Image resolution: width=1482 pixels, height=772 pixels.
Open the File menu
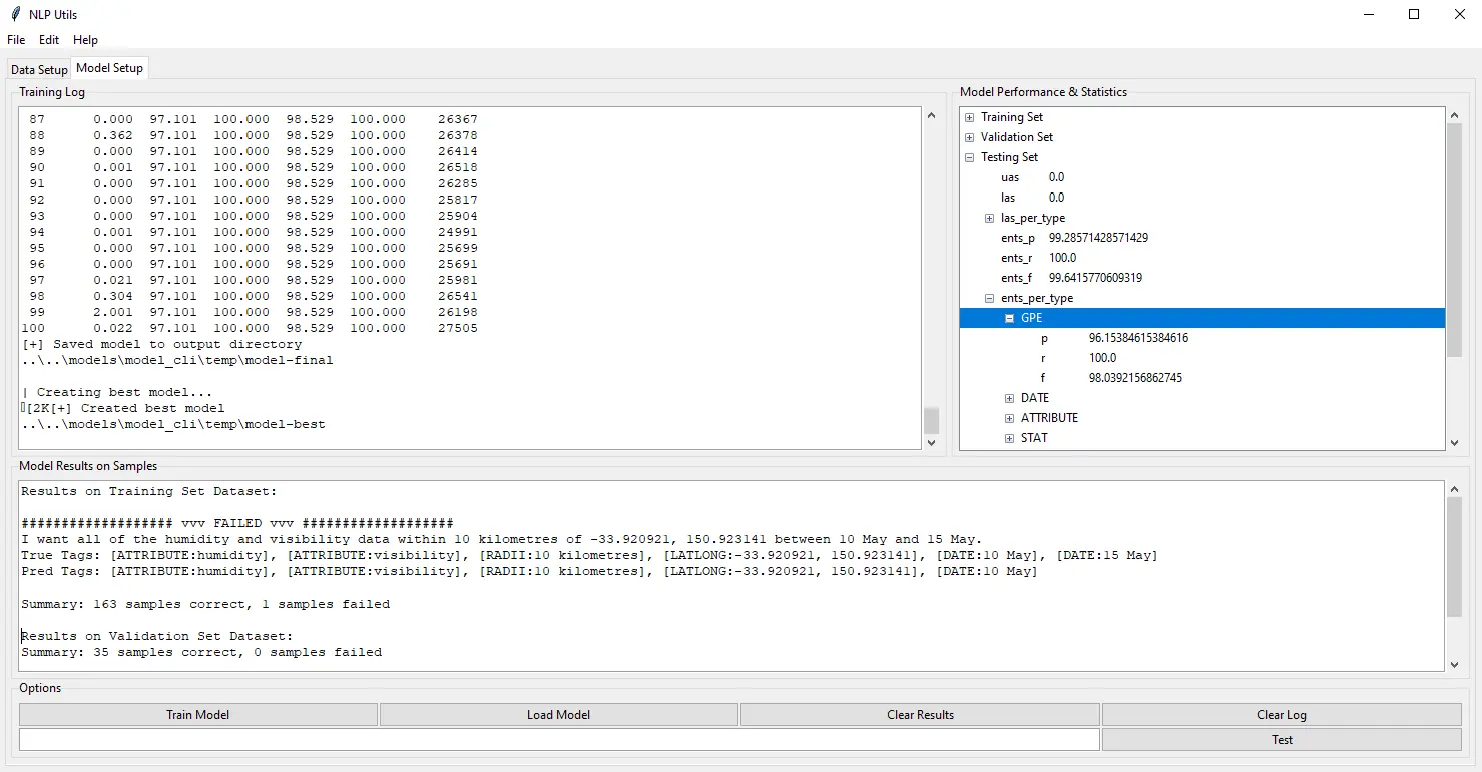15,40
